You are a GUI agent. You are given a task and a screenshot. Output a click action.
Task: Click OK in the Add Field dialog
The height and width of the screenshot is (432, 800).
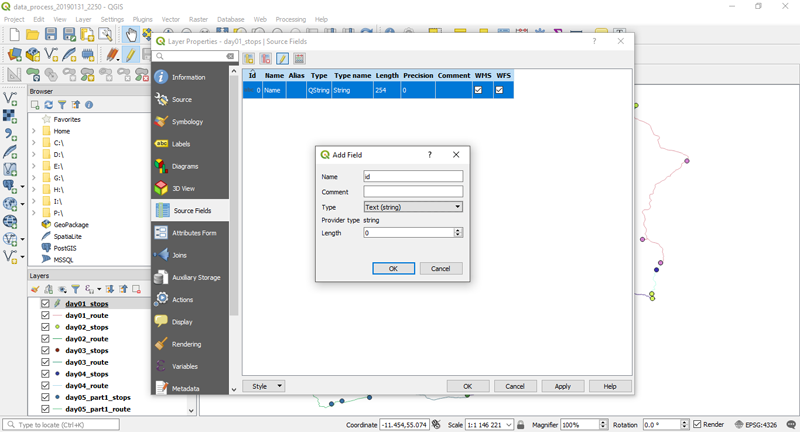tap(393, 268)
